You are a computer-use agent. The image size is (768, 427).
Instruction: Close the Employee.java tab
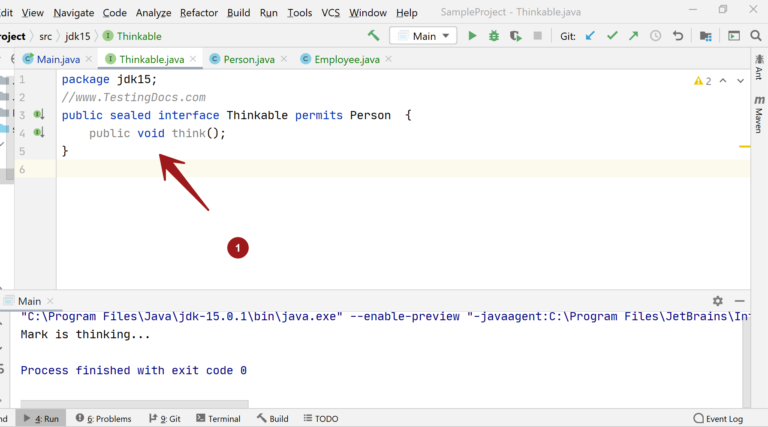coord(388,59)
